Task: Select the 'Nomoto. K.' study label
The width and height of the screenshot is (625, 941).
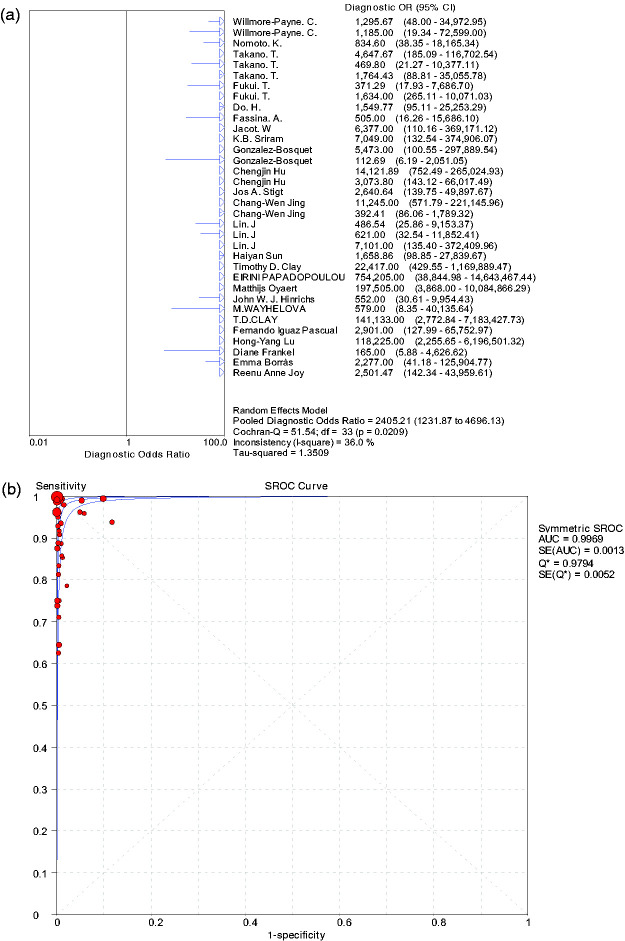Action: [258, 44]
